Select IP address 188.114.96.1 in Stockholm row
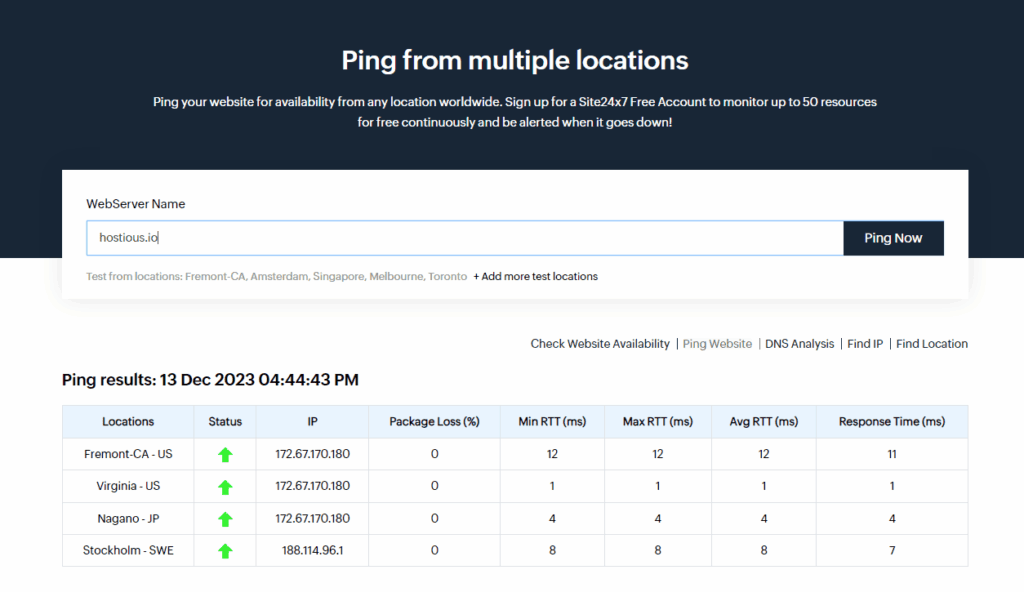Viewport: 1024px width, 592px height. 312,551
